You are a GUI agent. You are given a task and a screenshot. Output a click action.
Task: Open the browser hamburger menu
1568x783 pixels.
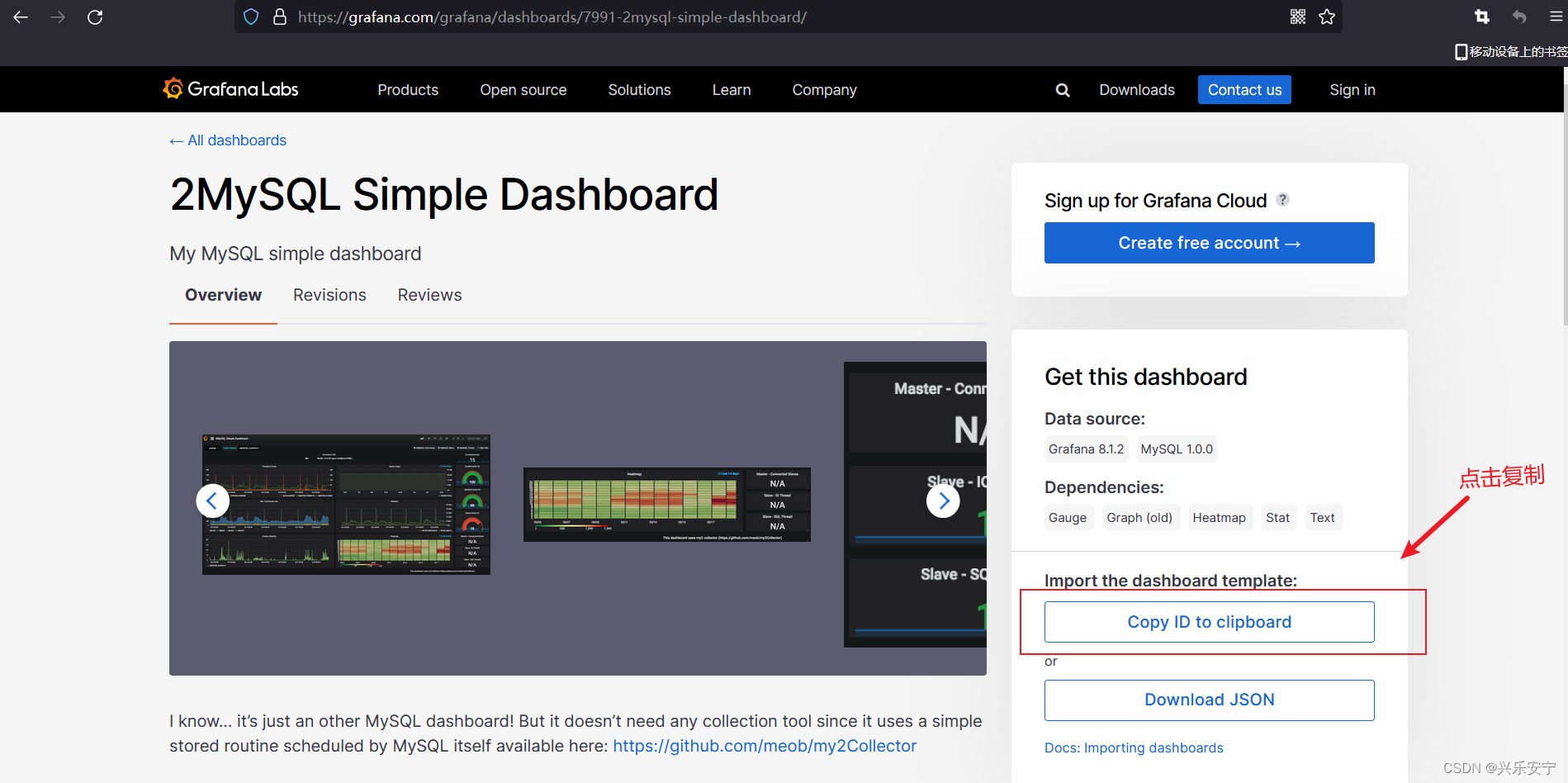1556,17
